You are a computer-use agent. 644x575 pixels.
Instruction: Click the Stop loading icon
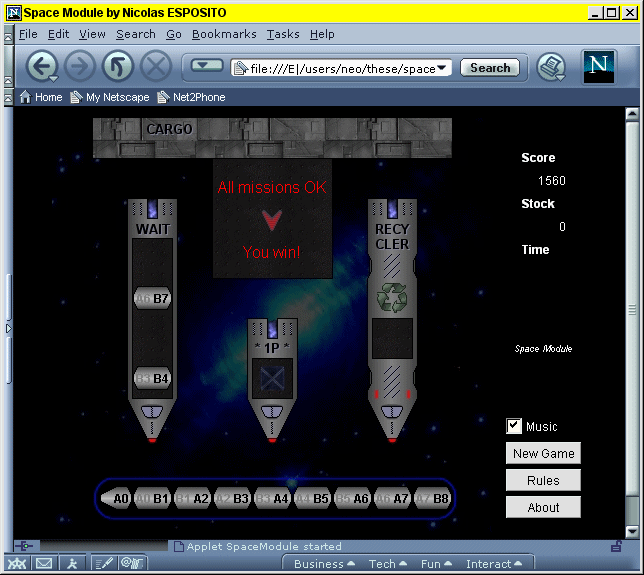point(155,67)
